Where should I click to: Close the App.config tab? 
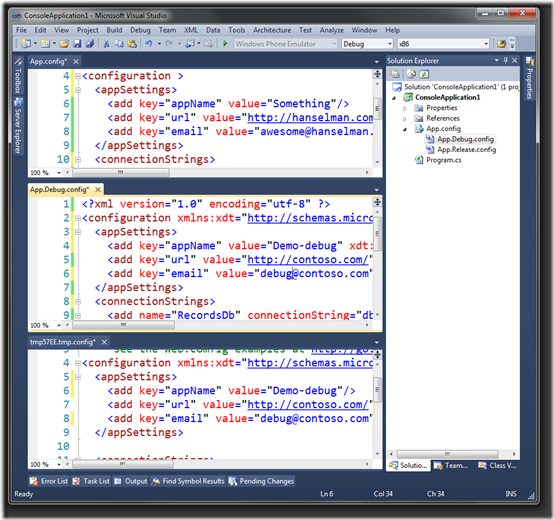pyautogui.click(x=76, y=61)
